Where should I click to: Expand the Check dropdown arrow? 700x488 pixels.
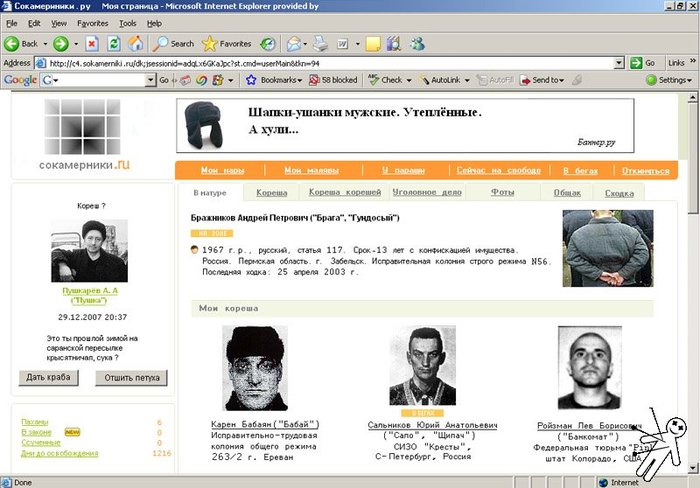tap(409, 80)
